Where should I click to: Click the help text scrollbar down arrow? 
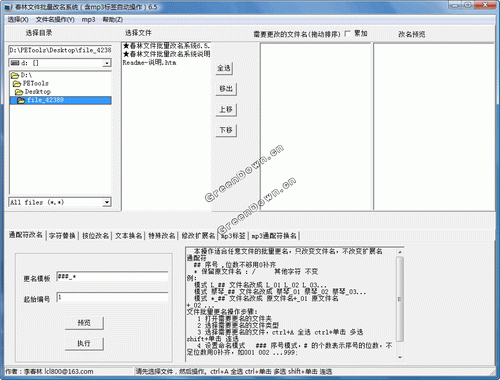(400, 357)
